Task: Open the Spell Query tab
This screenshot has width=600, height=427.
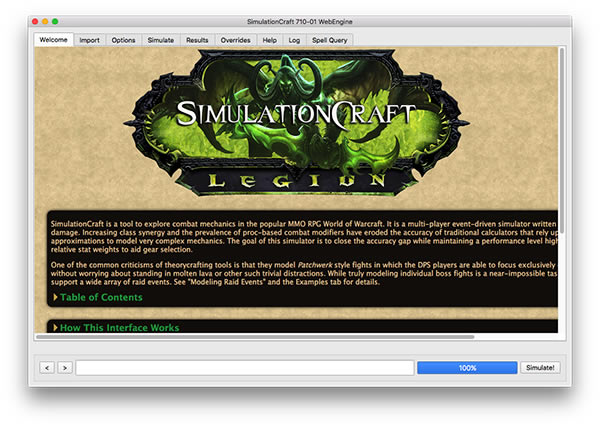Action: pos(329,40)
